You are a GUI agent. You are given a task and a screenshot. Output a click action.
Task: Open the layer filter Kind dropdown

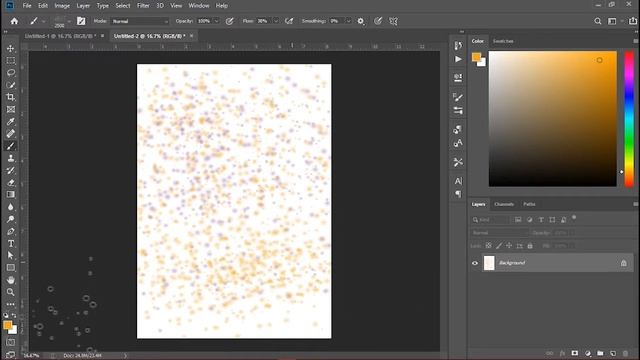(491, 220)
